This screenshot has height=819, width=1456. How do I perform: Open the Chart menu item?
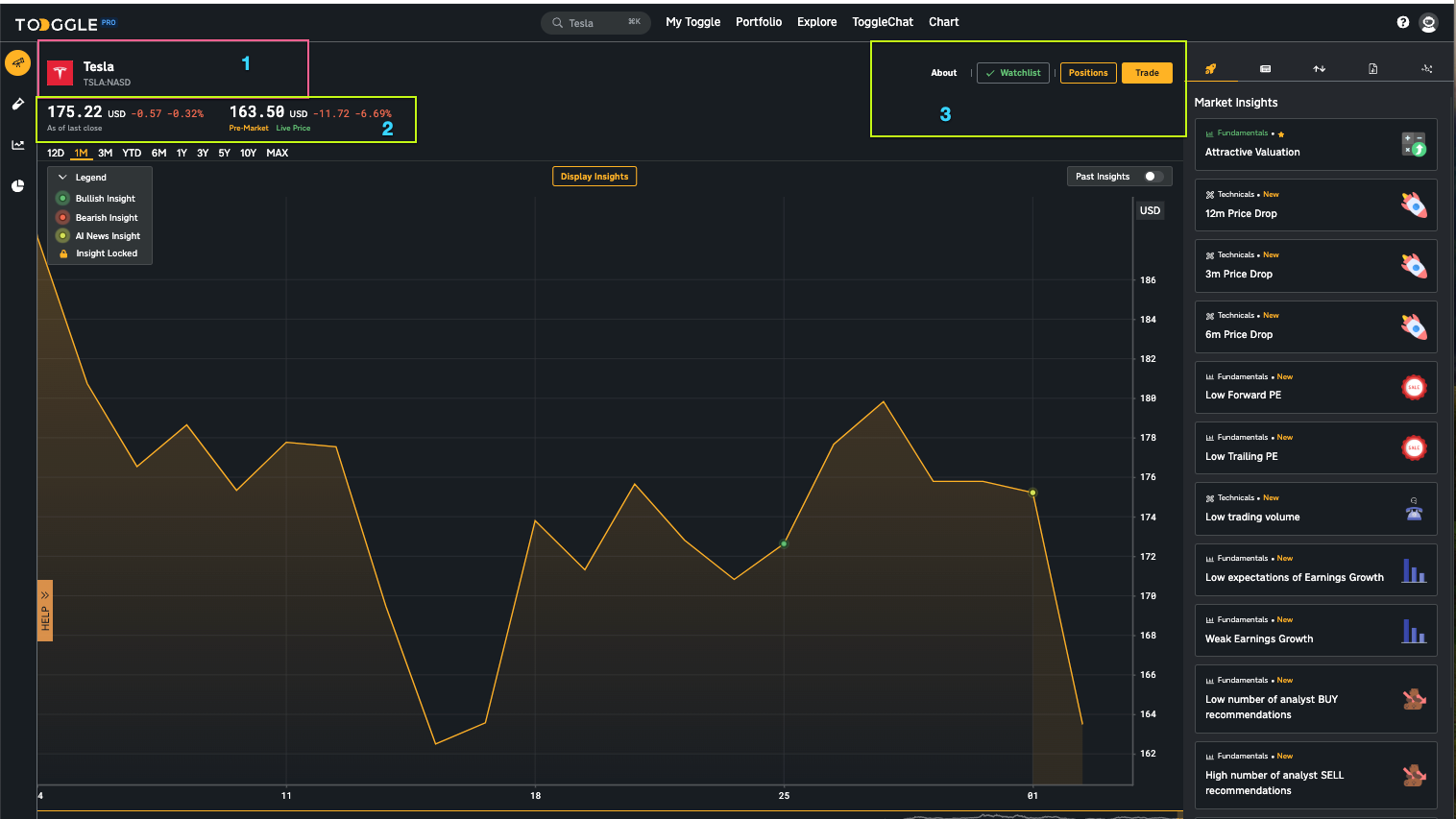click(944, 22)
